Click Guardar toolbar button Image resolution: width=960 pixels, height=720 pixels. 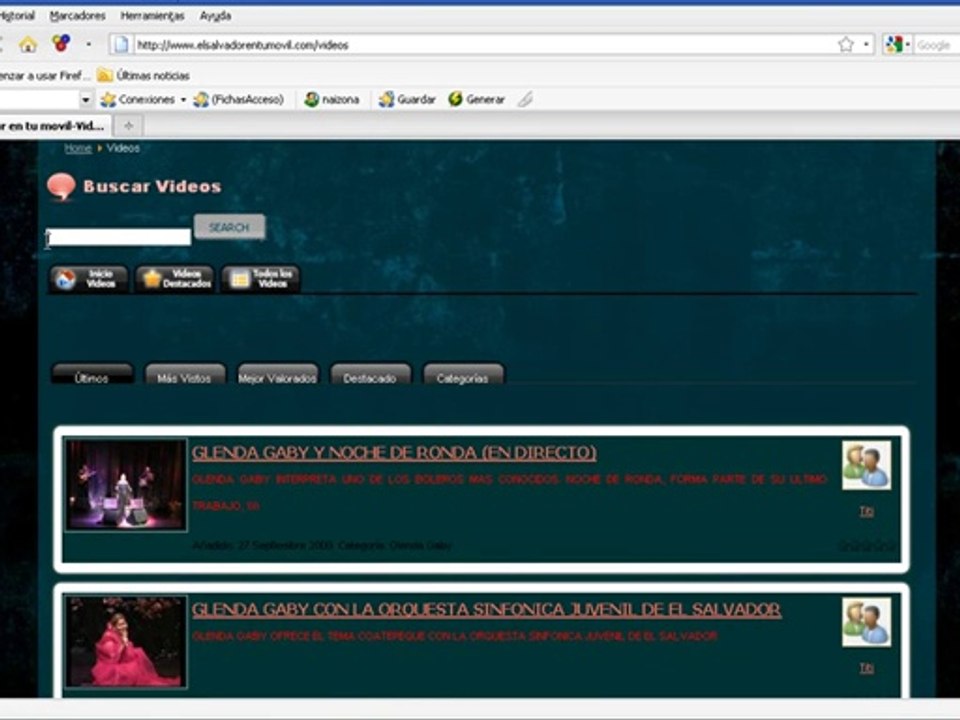coord(407,99)
